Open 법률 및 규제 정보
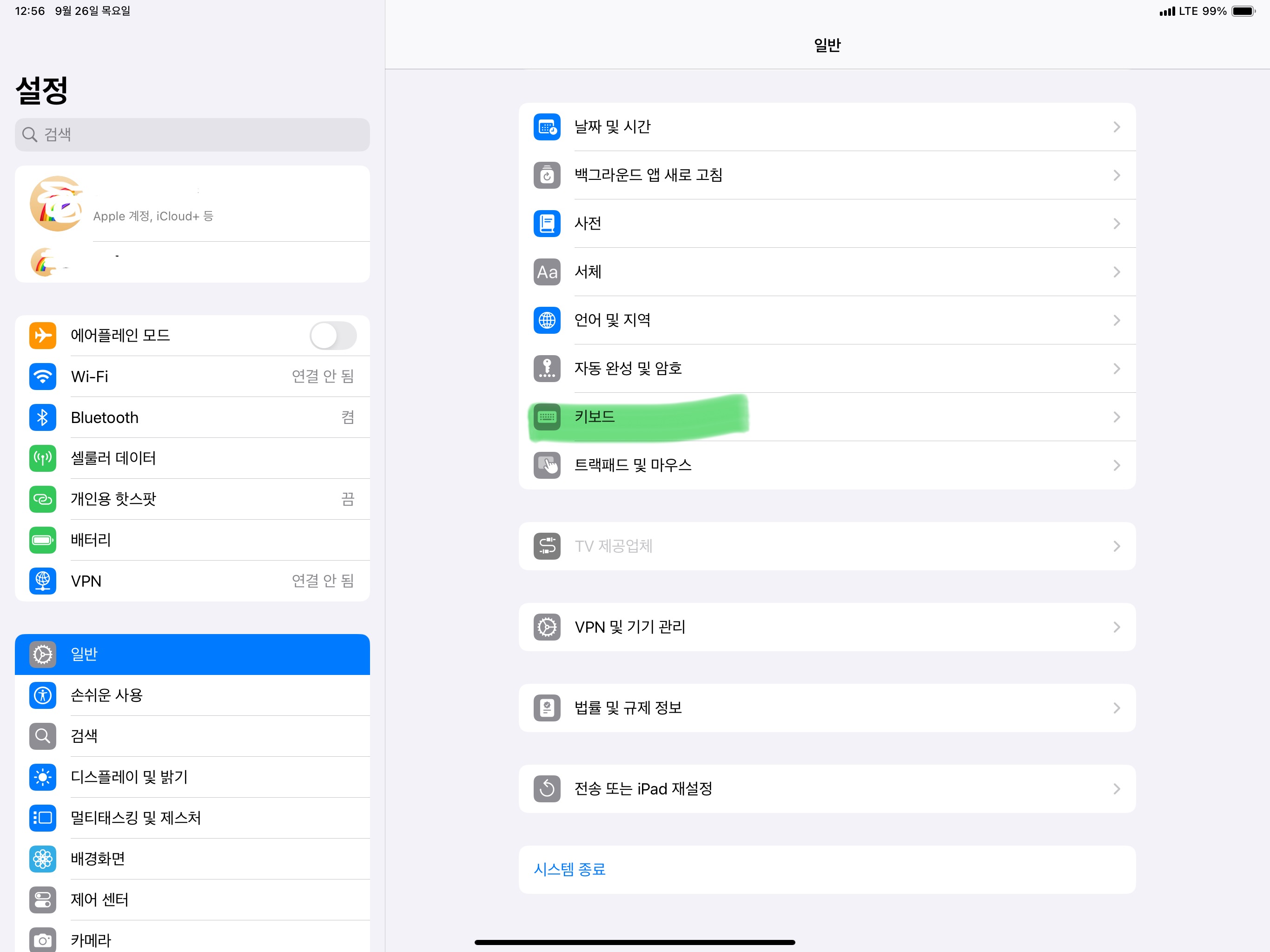Image resolution: width=1270 pixels, height=952 pixels. (827, 708)
